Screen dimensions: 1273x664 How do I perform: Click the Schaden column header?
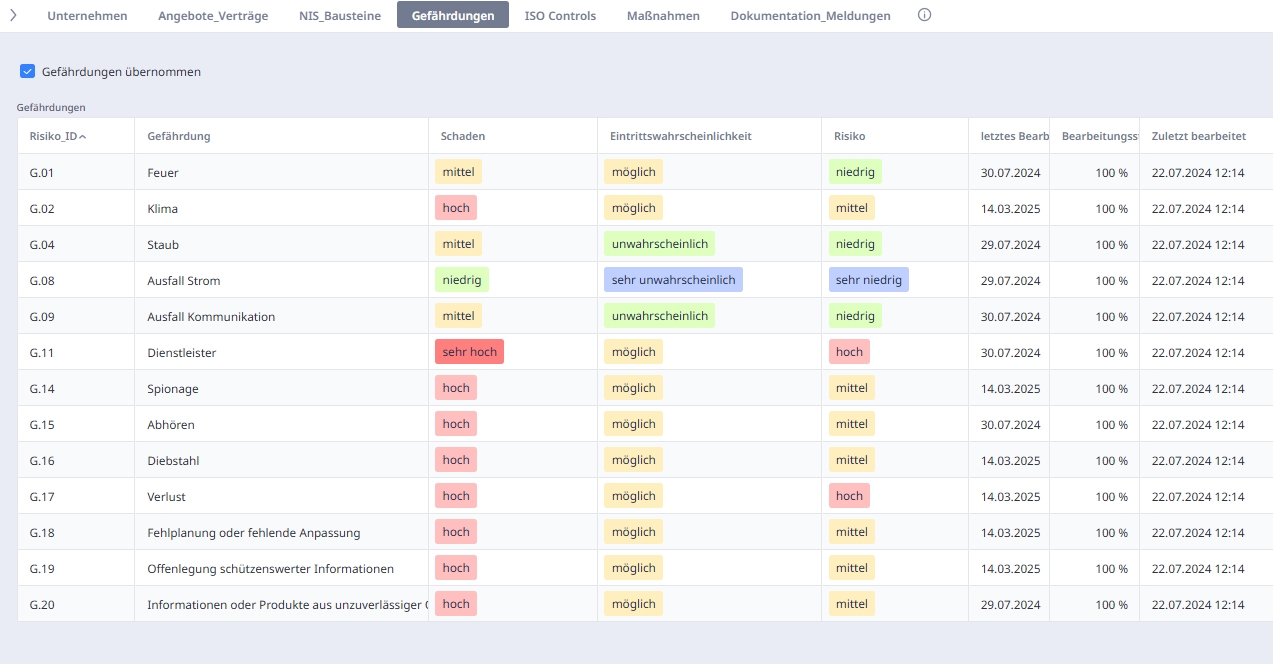pyautogui.click(x=462, y=137)
